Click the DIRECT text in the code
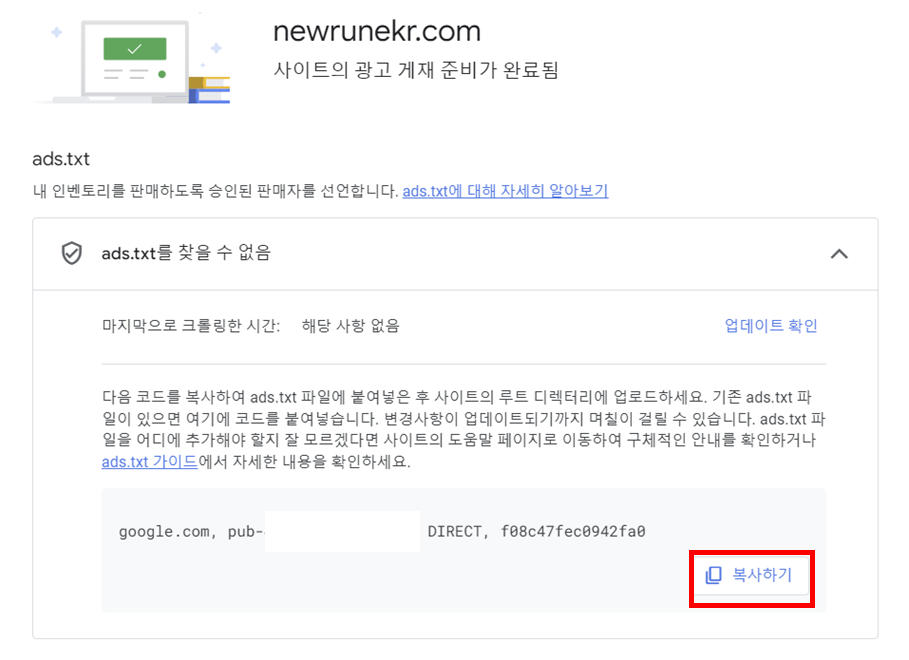 pos(457,531)
